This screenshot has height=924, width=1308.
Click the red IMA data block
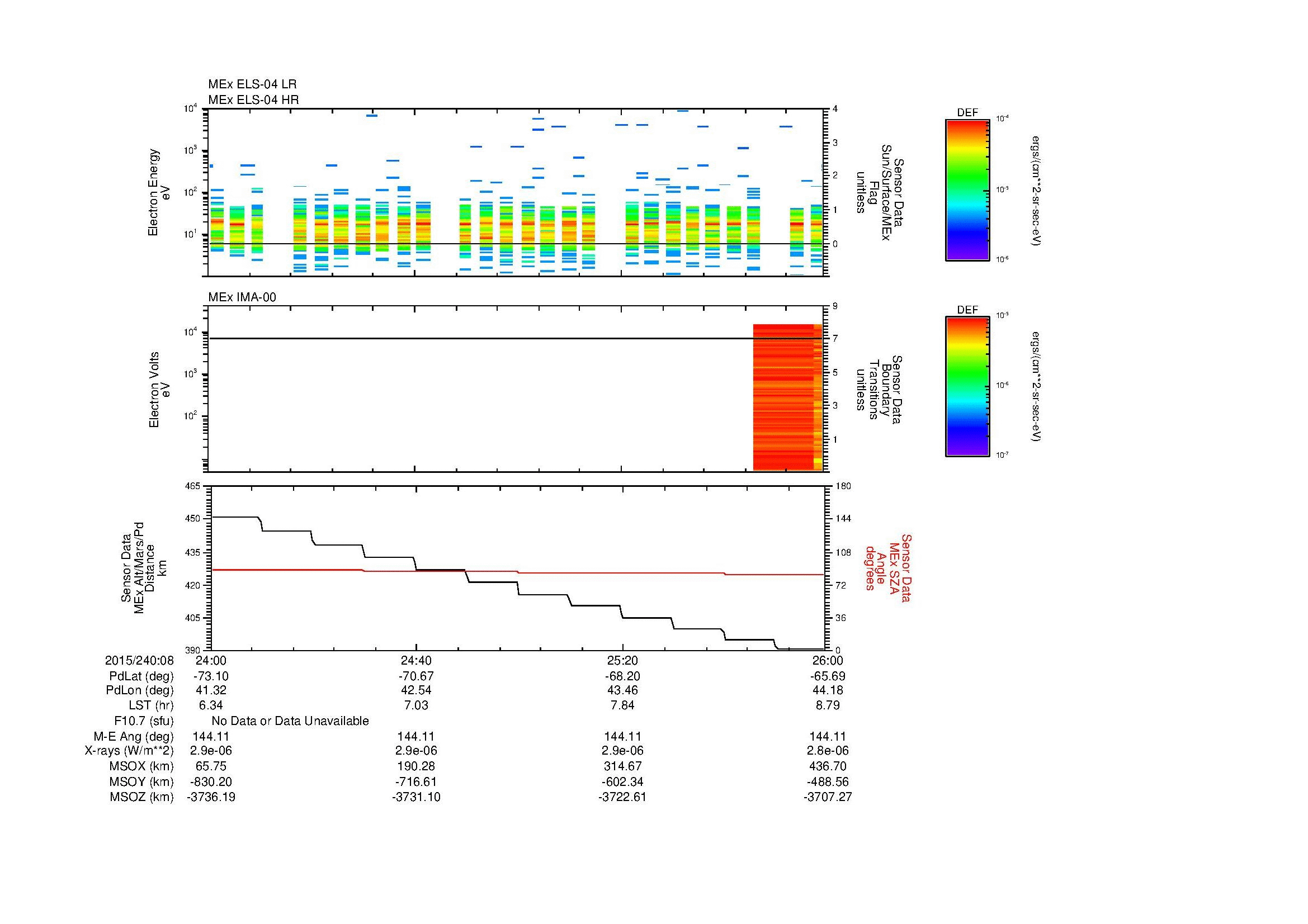click(x=787, y=397)
